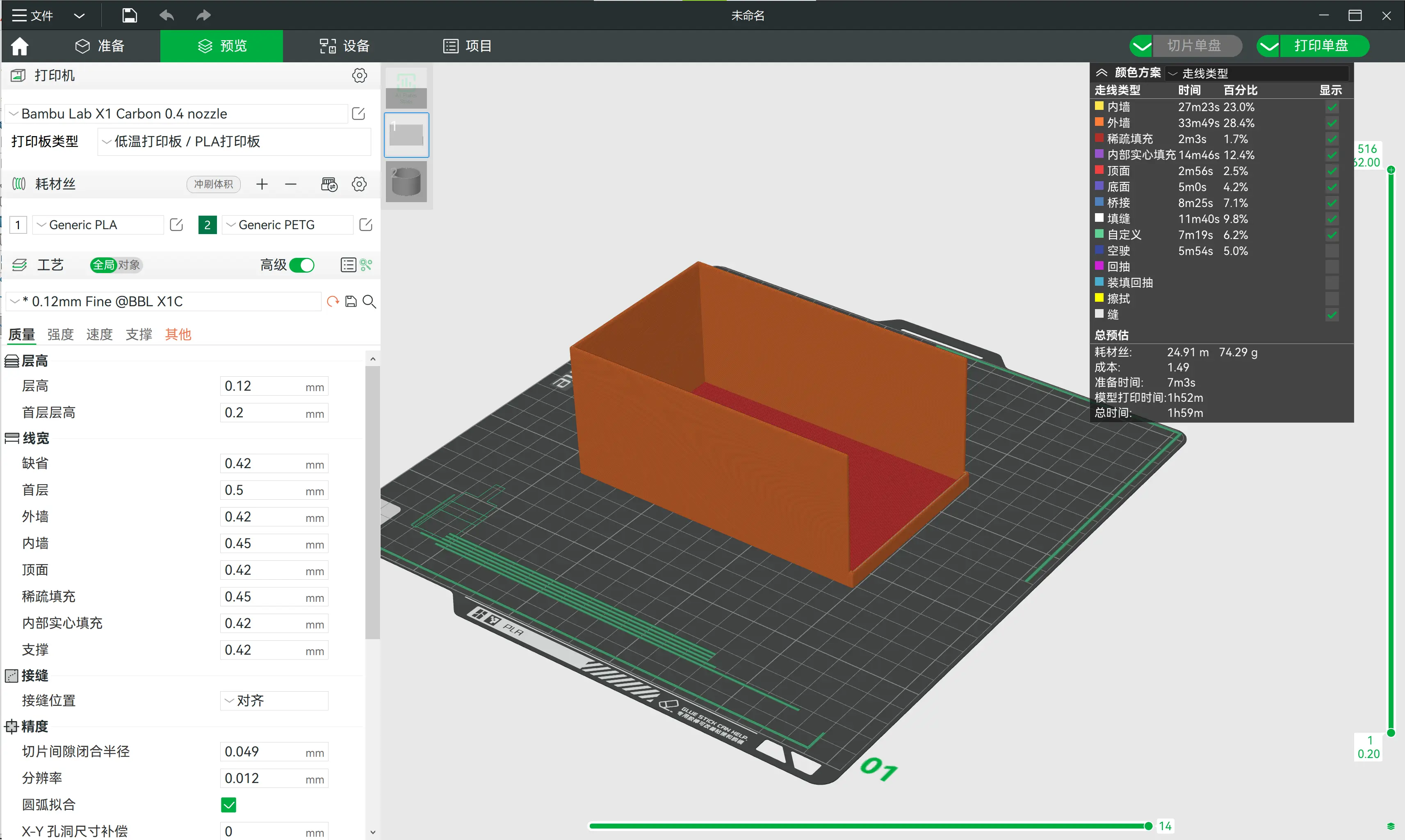Screen dimensions: 1405x840
Task: Click the 冲刷体积 flushing volumes button
Action: (213, 184)
